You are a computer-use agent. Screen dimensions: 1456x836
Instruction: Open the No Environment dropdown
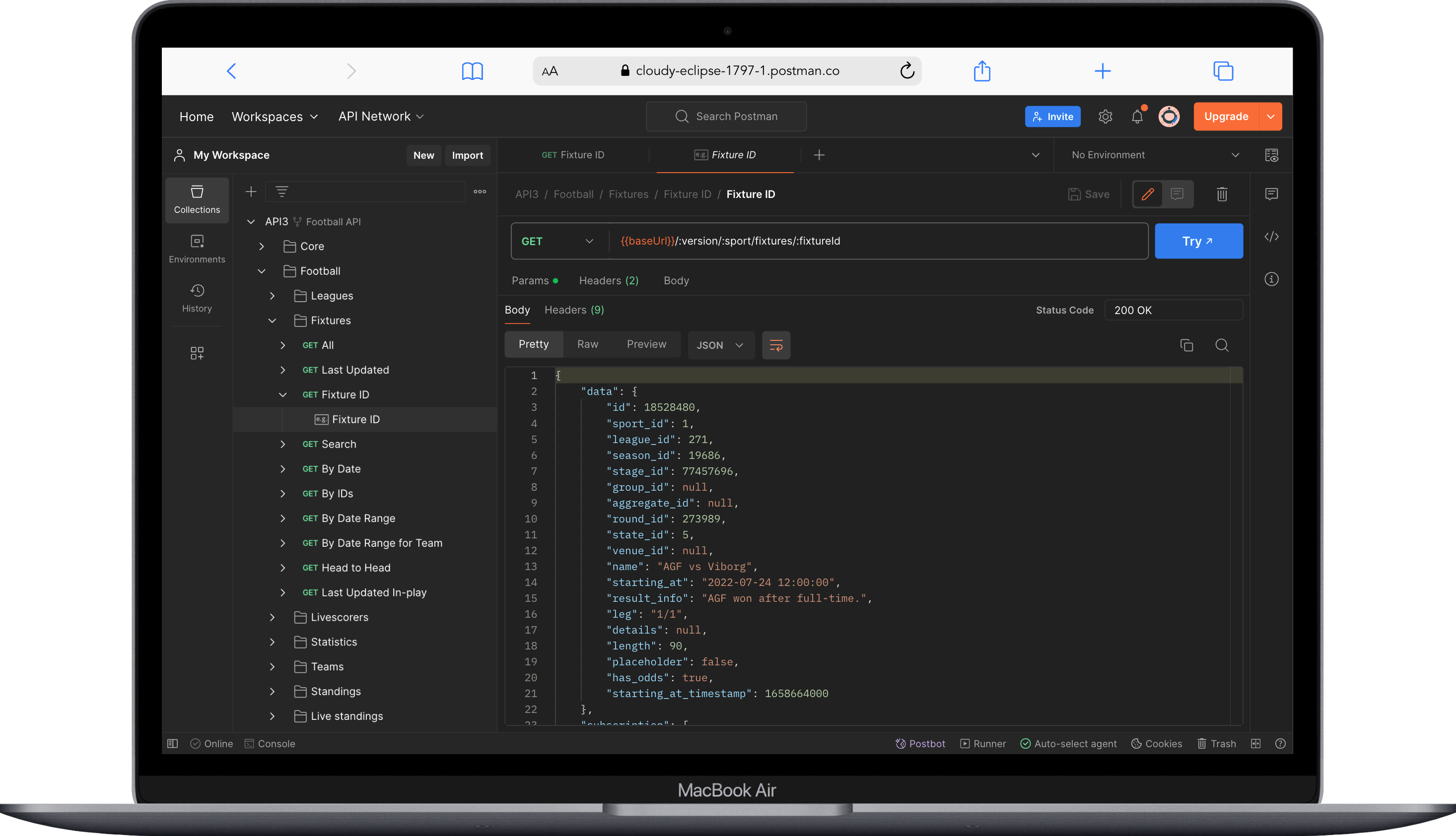coord(1155,155)
